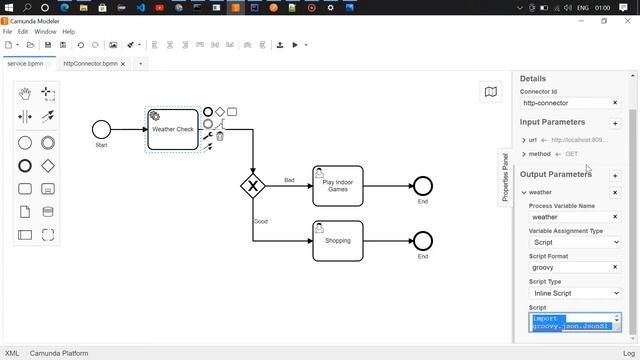Change element type with wrench icon
640x360 pixels.
click(x=208, y=136)
